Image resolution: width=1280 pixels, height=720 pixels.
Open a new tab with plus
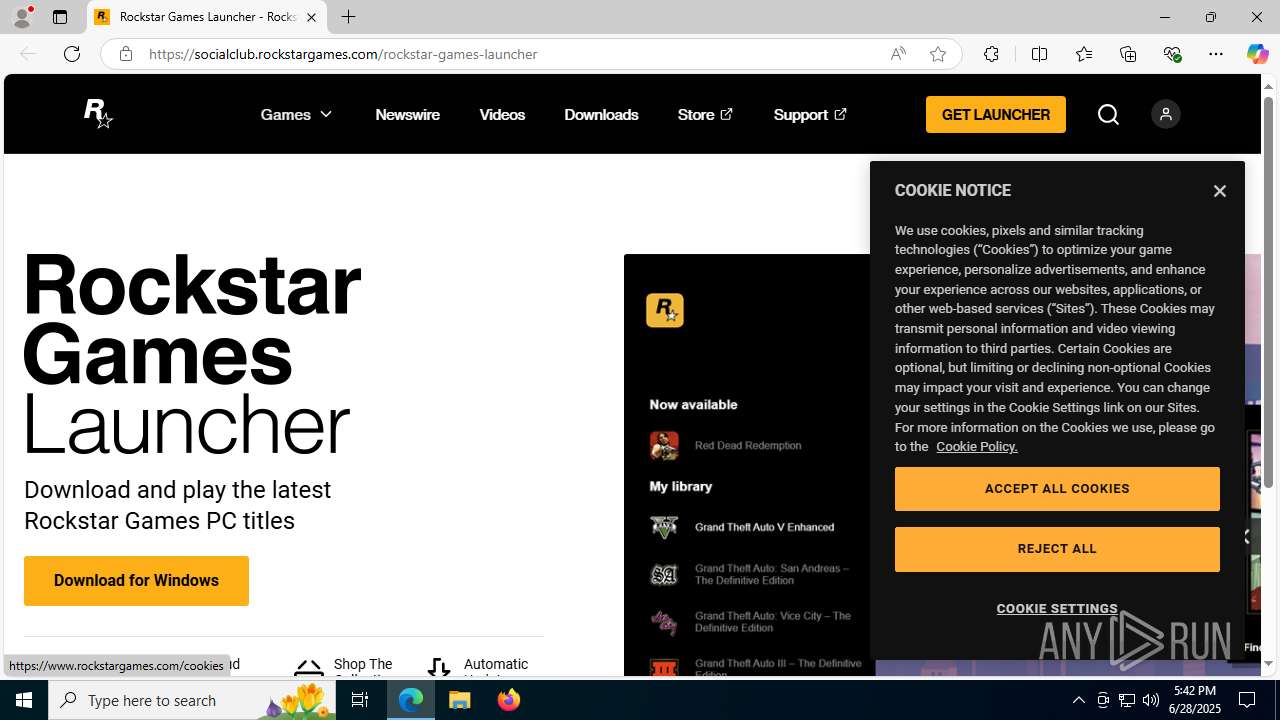point(348,17)
